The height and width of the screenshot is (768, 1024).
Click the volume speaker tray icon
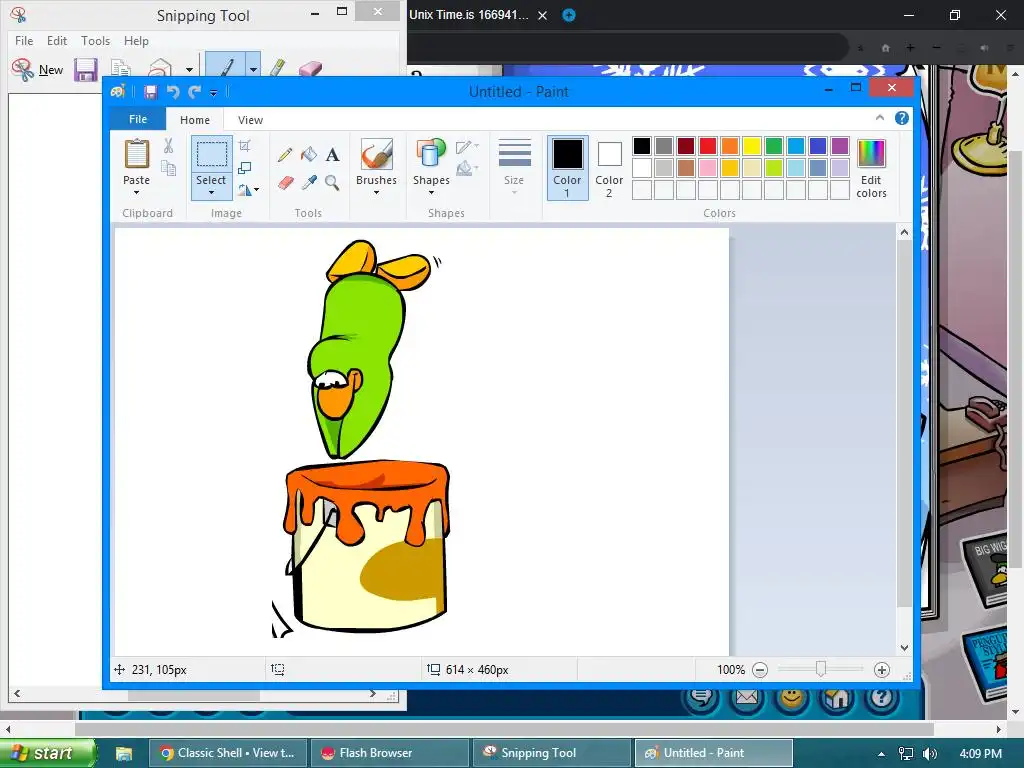pyautogui.click(x=930, y=753)
